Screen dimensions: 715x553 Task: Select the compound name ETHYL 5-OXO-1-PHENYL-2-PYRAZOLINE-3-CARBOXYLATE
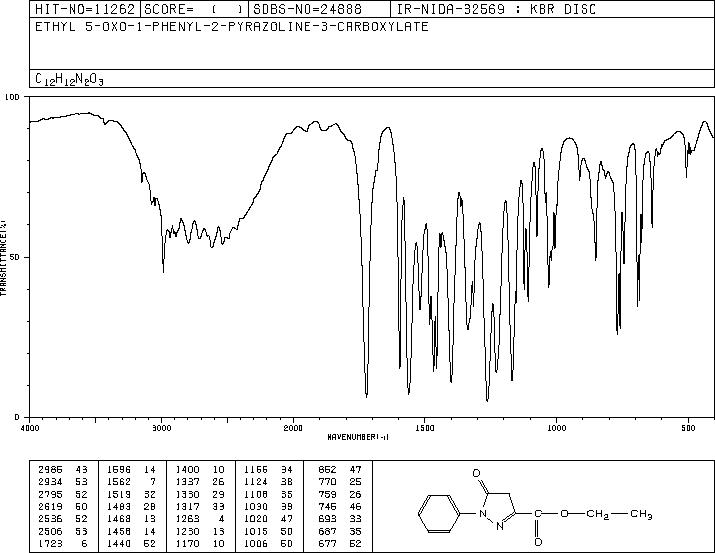(x=232, y=27)
